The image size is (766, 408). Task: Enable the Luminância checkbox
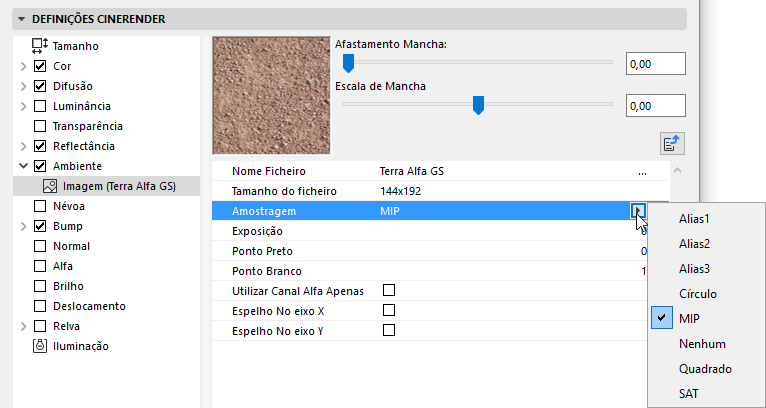click(x=40, y=106)
